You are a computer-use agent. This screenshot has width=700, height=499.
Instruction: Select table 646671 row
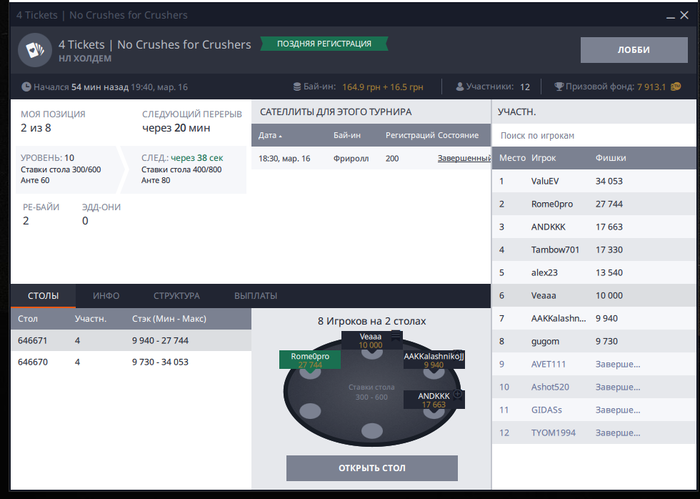[131, 341]
